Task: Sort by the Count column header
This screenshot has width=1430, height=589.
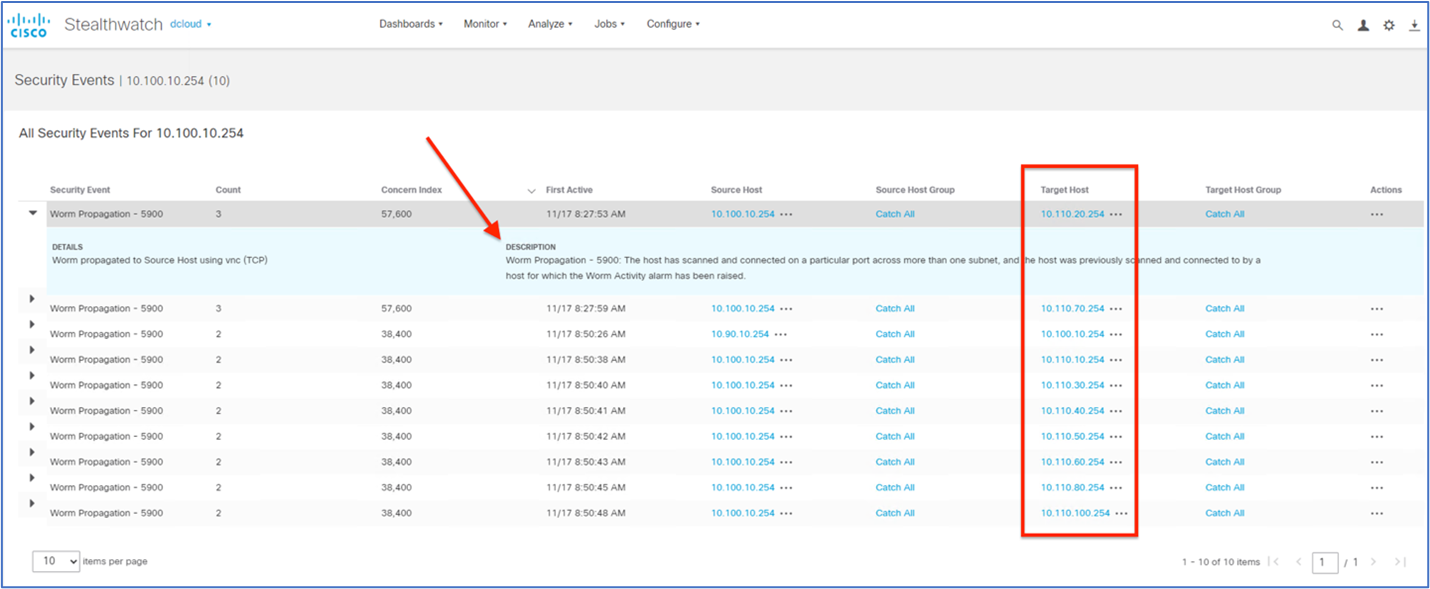Action: [x=228, y=190]
